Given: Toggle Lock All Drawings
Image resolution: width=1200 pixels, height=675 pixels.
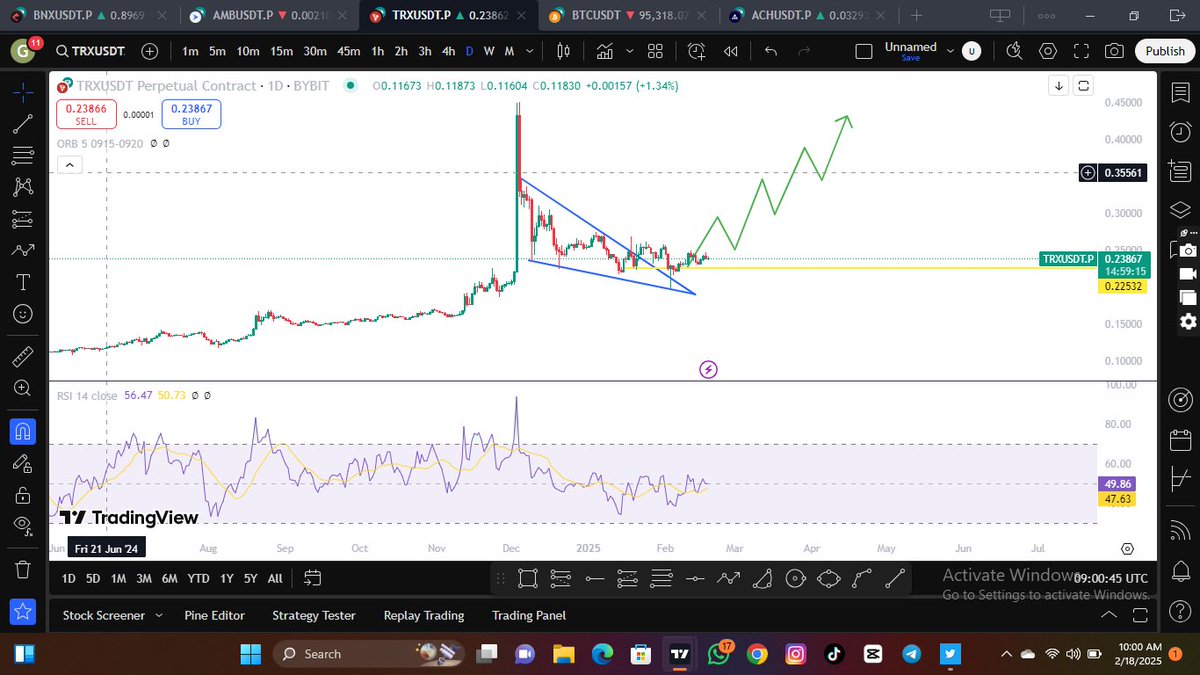Looking at the screenshot, I should (24, 494).
